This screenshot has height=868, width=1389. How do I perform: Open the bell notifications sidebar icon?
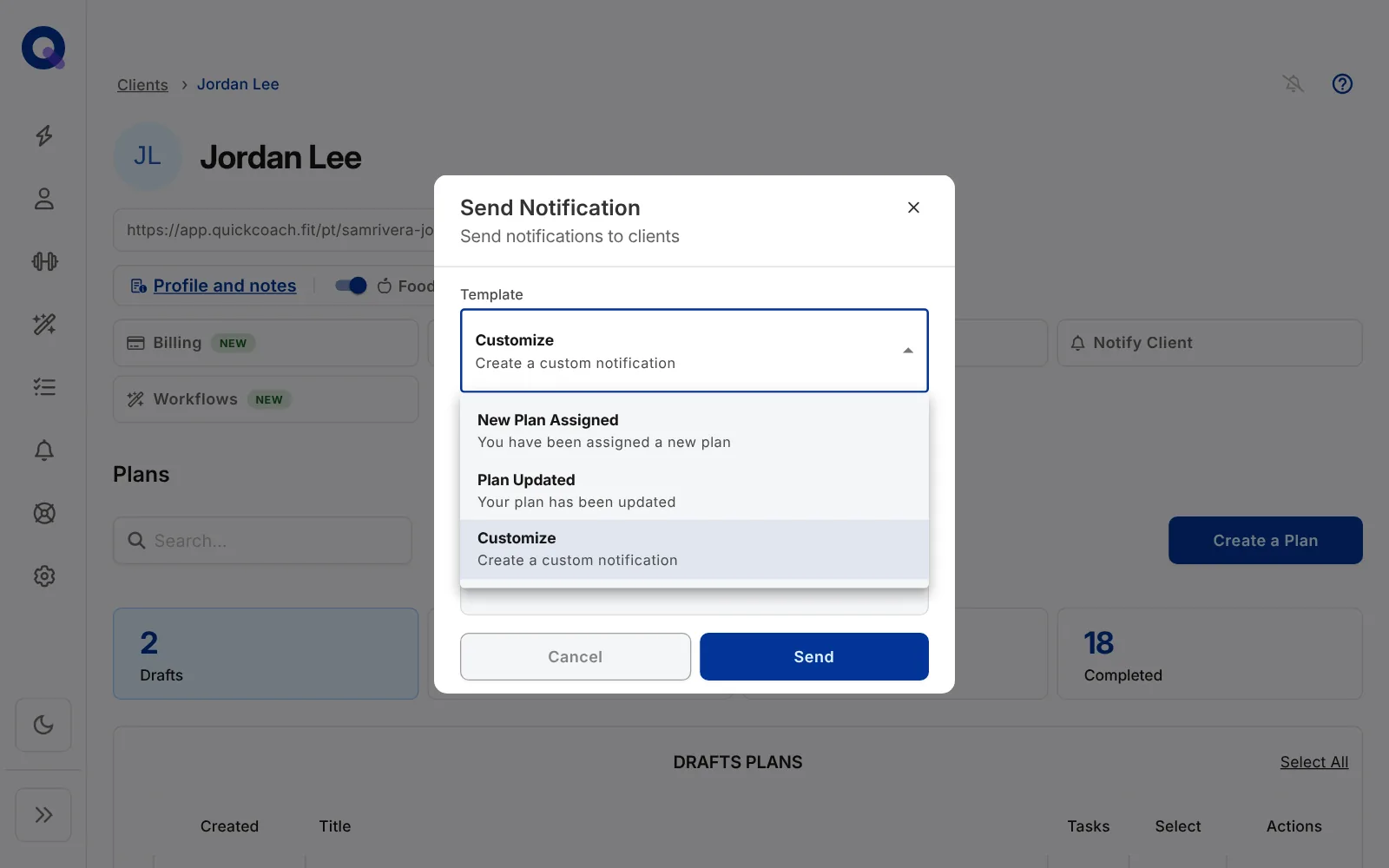tap(44, 450)
